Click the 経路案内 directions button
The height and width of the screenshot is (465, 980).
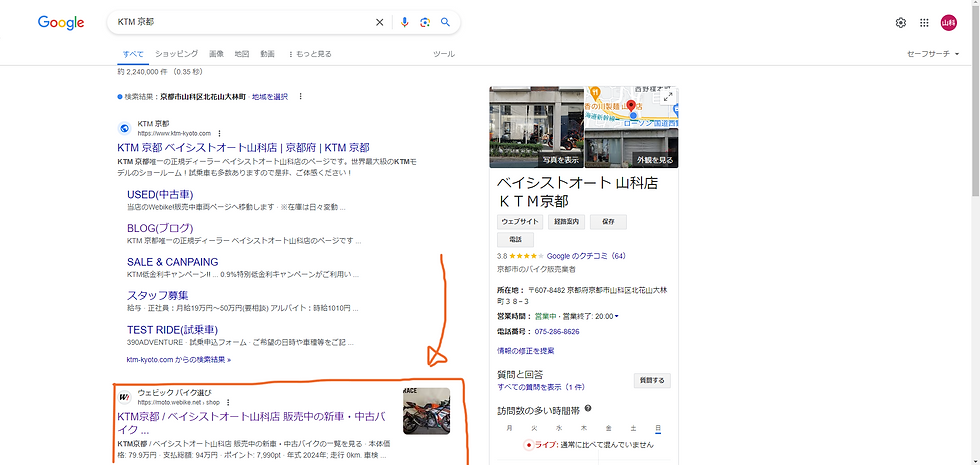(x=566, y=221)
